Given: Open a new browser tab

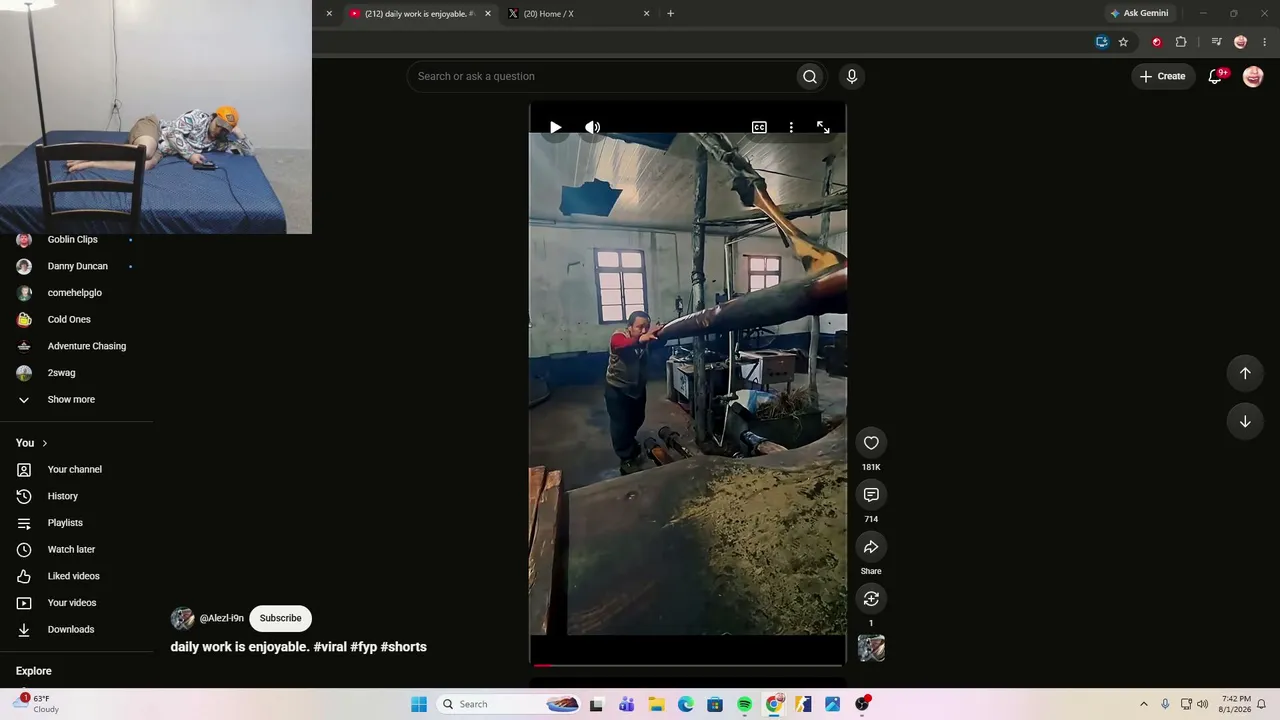Looking at the screenshot, I should (x=670, y=14).
